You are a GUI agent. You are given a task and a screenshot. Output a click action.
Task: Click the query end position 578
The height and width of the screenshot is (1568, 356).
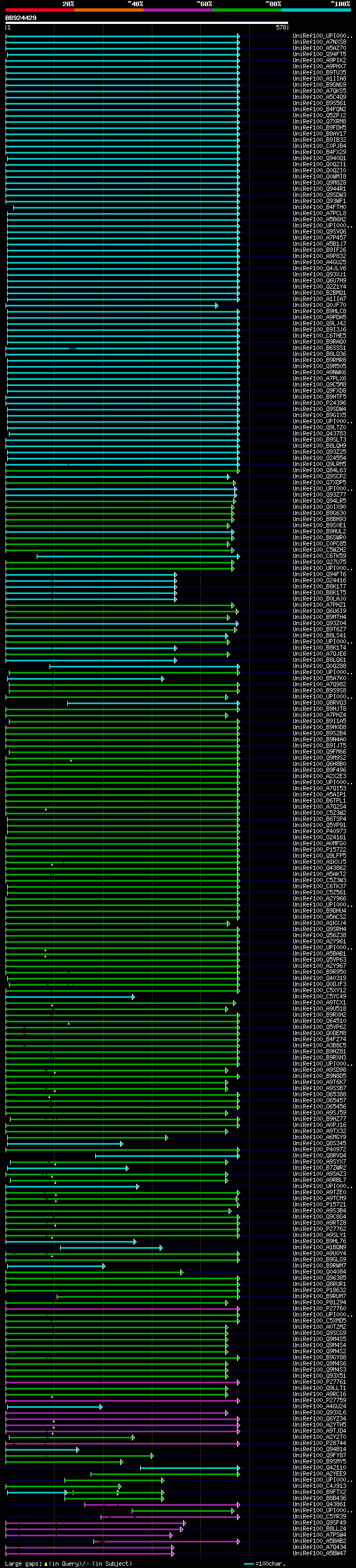click(x=281, y=27)
